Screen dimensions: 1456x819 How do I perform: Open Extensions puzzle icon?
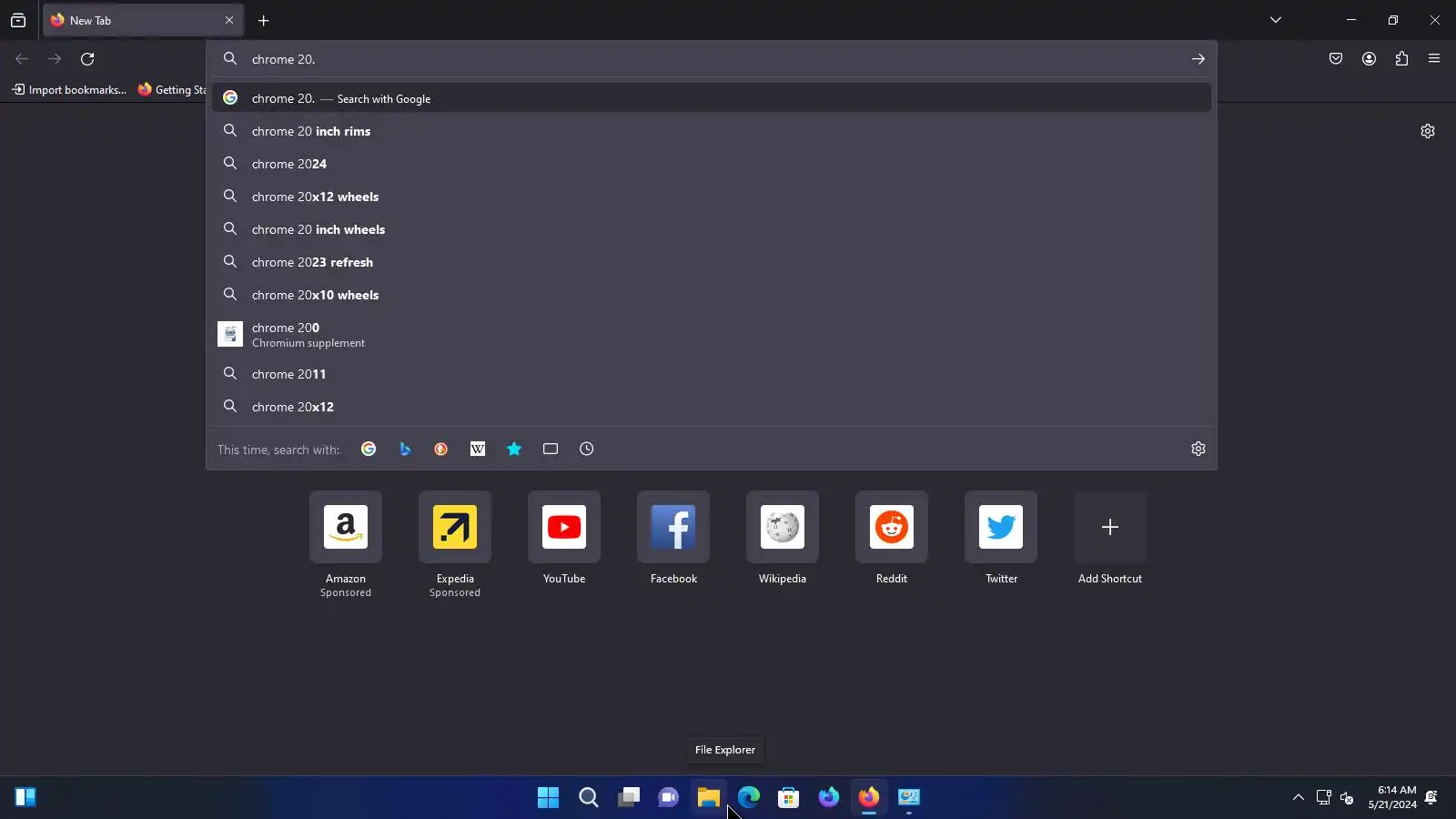pos(1401,59)
